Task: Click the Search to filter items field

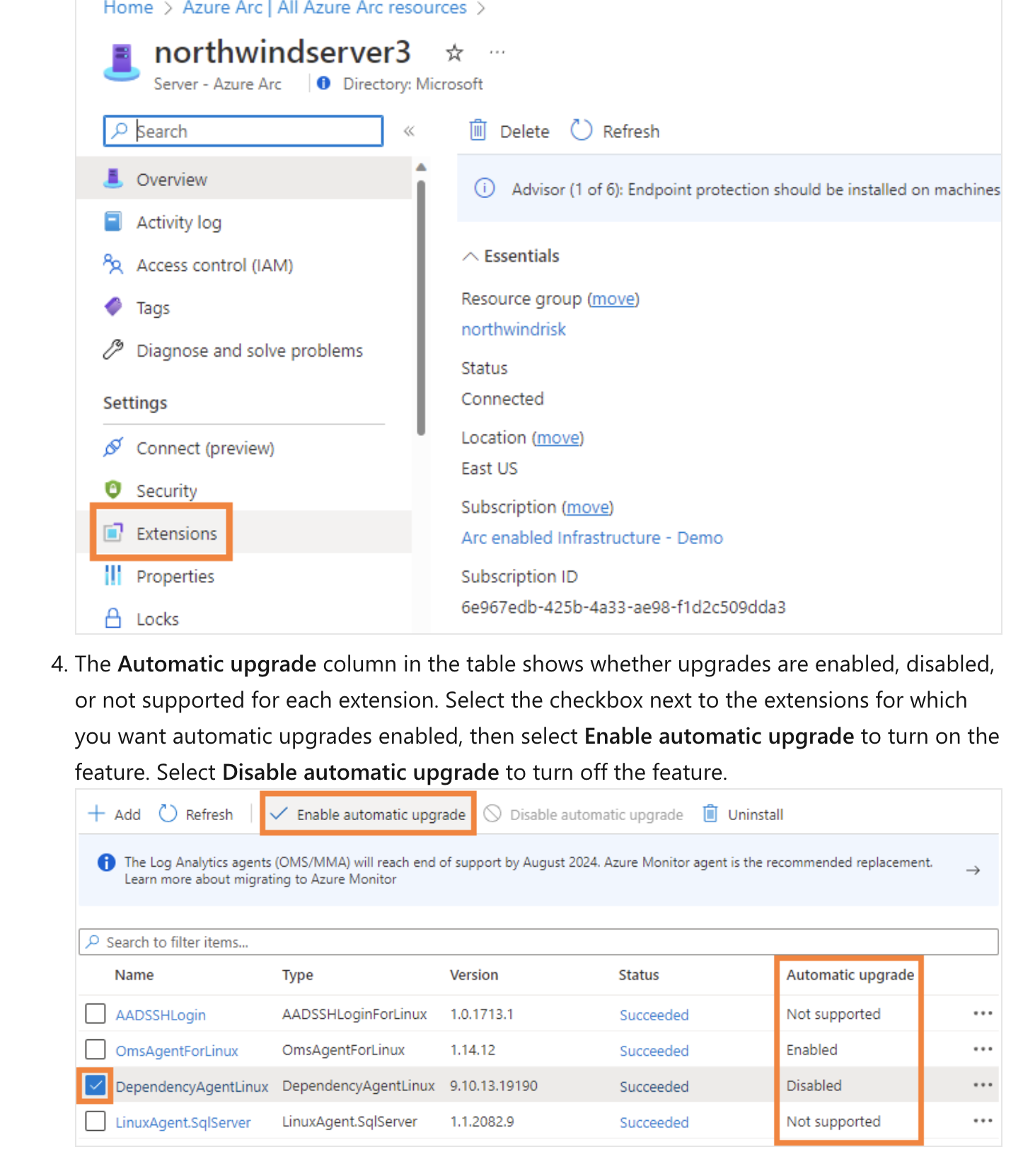Action: 176,942
